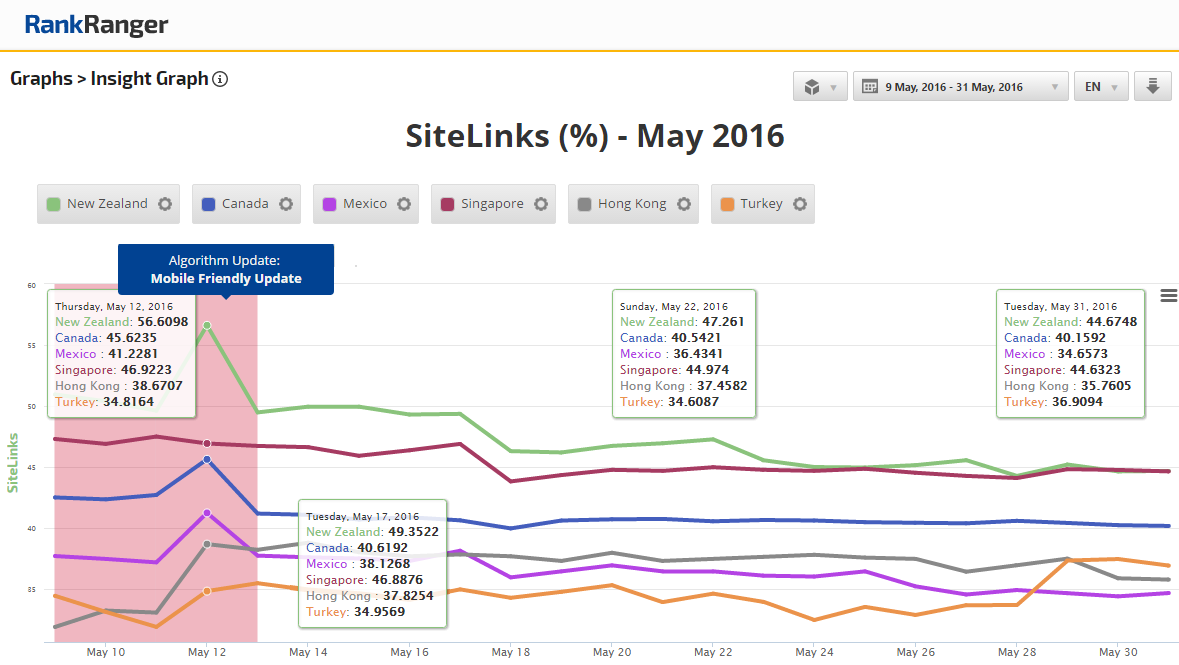This screenshot has height=665, width=1179.
Task: Open the EN language dropdown
Action: 1101,87
